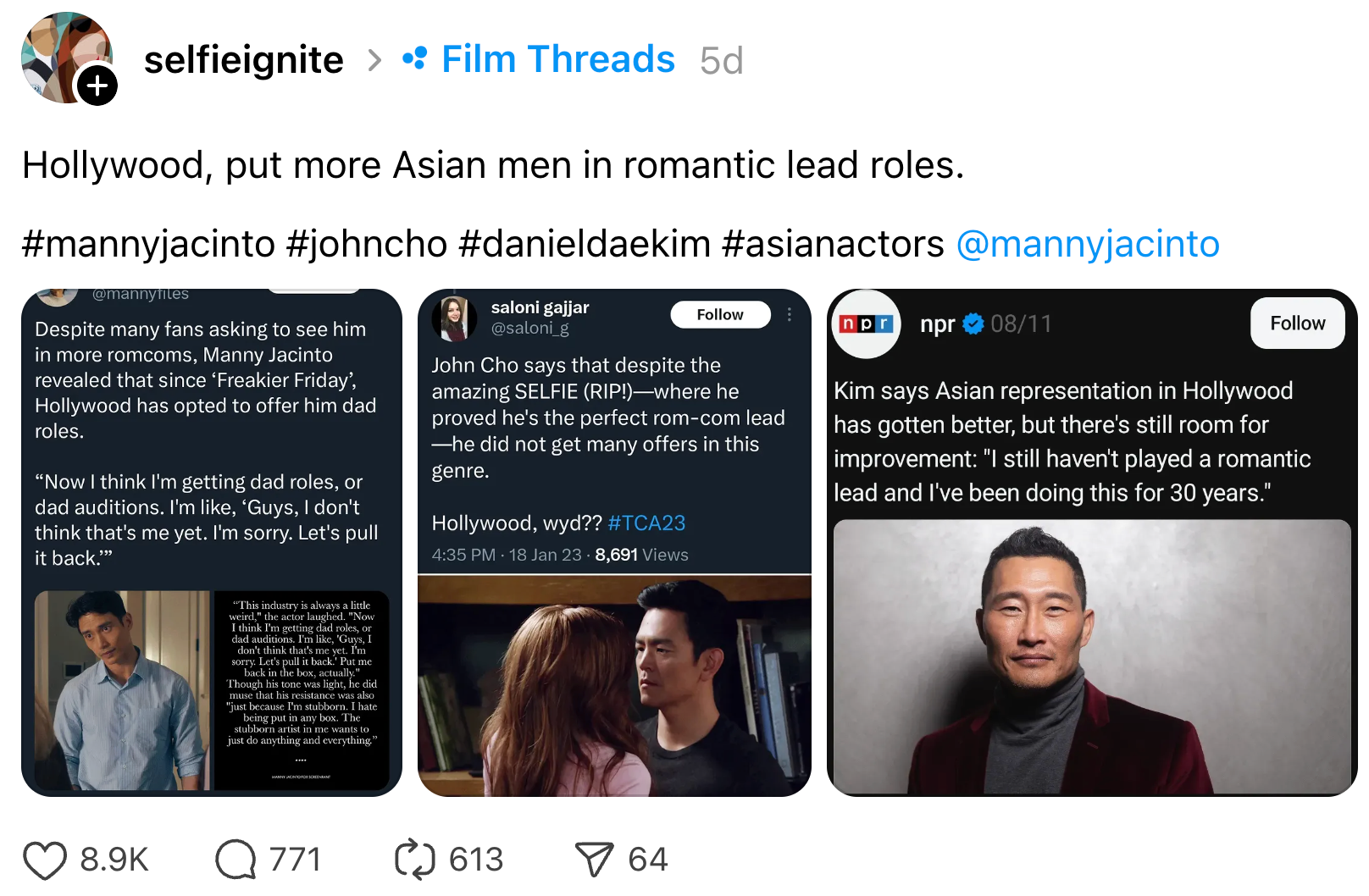Viewport: 1369px width, 896px height.
Task: Open the NPR portrait photo in red blazer
Action: (1091, 656)
